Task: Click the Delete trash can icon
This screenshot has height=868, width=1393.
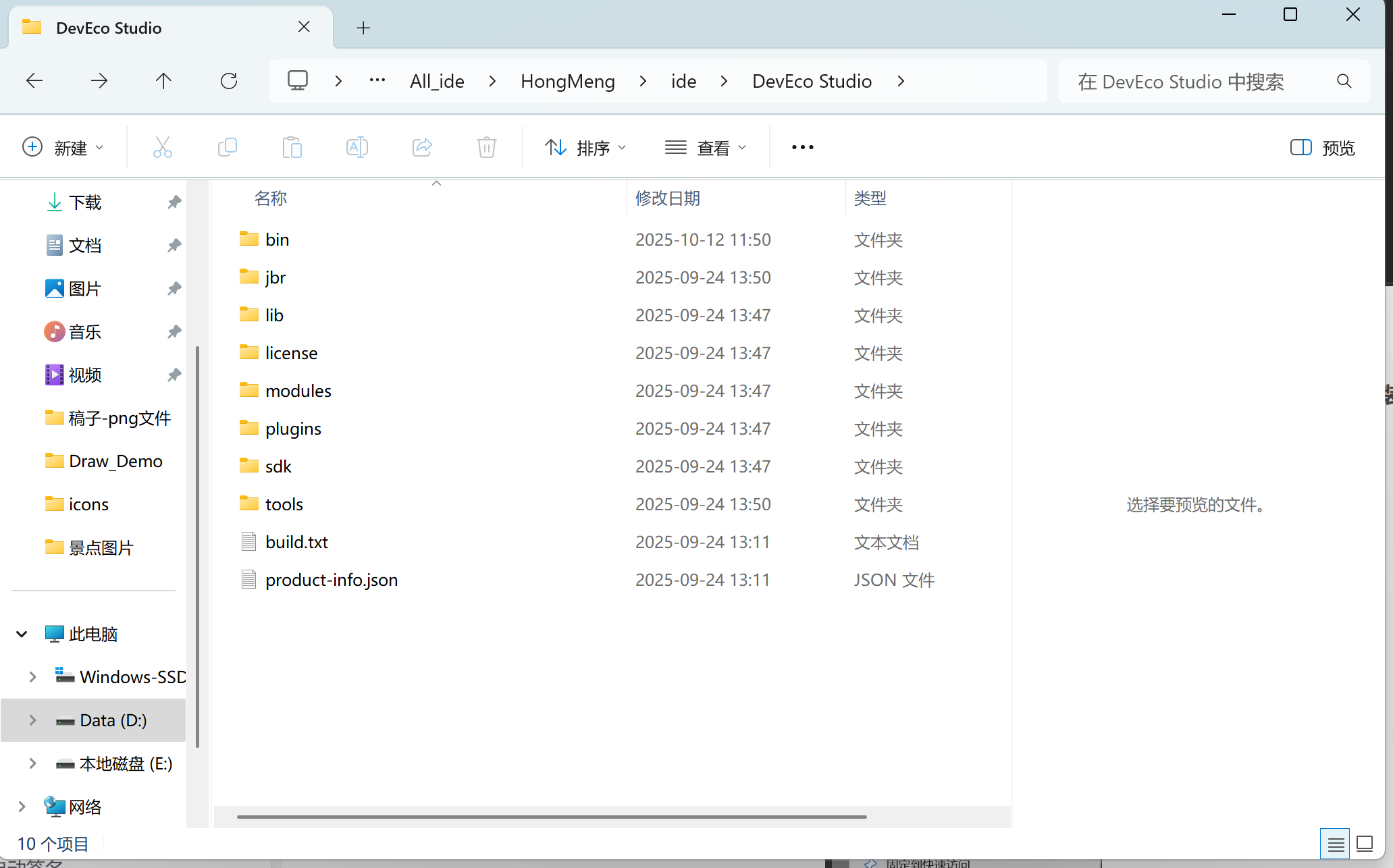Action: pyautogui.click(x=486, y=147)
